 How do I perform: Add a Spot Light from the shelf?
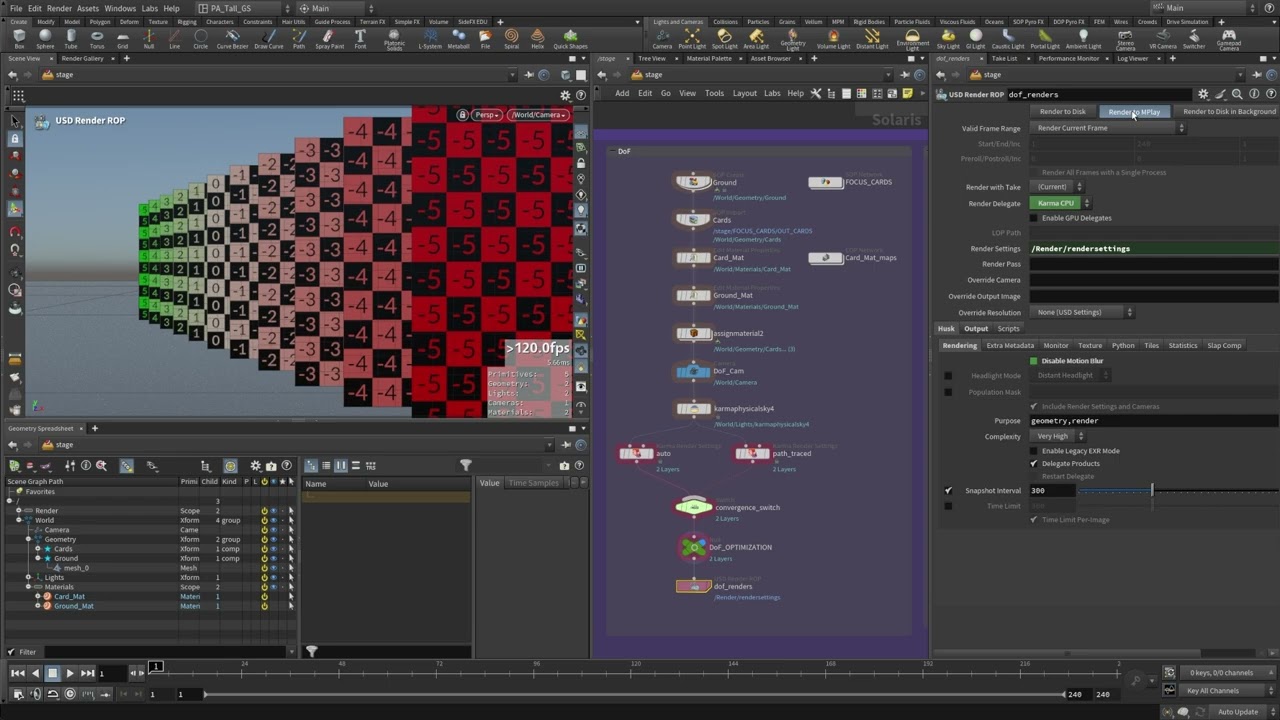[724, 39]
